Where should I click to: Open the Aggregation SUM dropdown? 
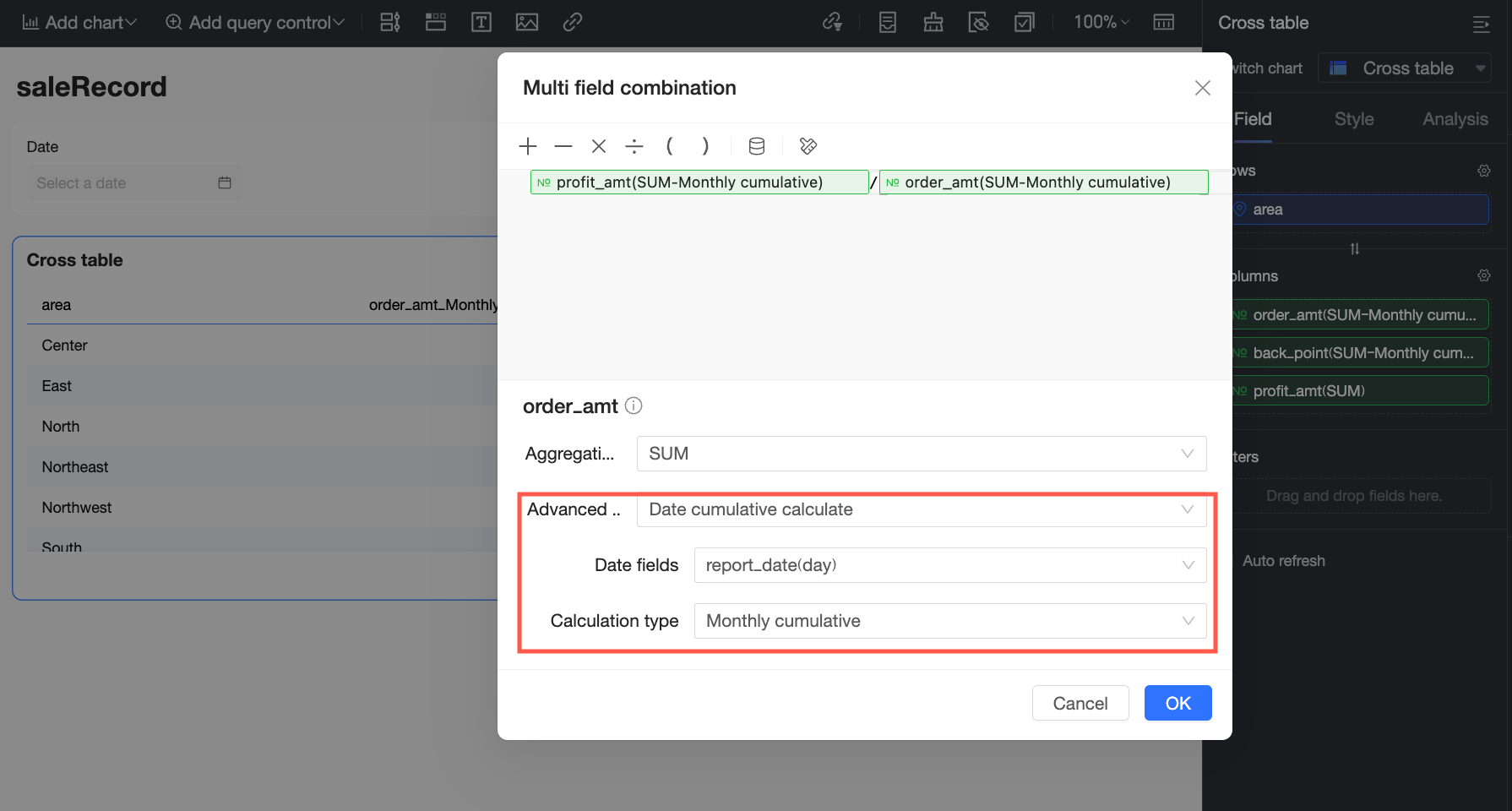(922, 454)
